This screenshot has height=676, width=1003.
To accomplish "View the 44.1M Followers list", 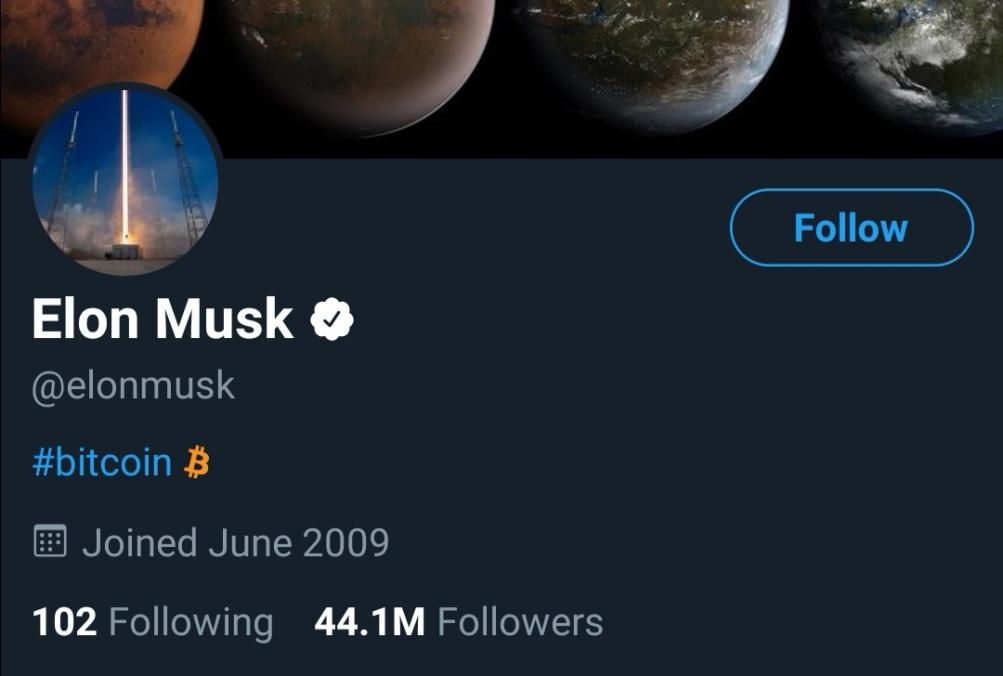I will pyautogui.click(x=458, y=622).
